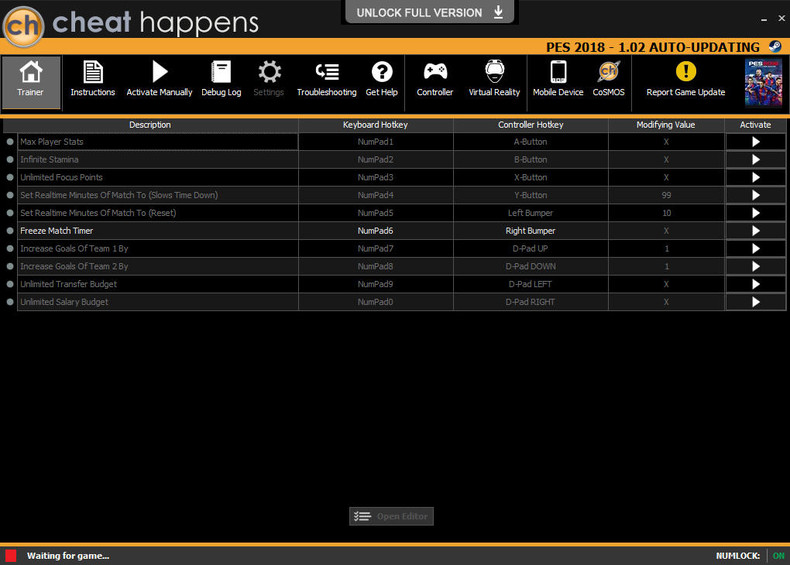Toggle the Freeze Match Timer status dot
The image size is (790, 565).
tap(10, 231)
